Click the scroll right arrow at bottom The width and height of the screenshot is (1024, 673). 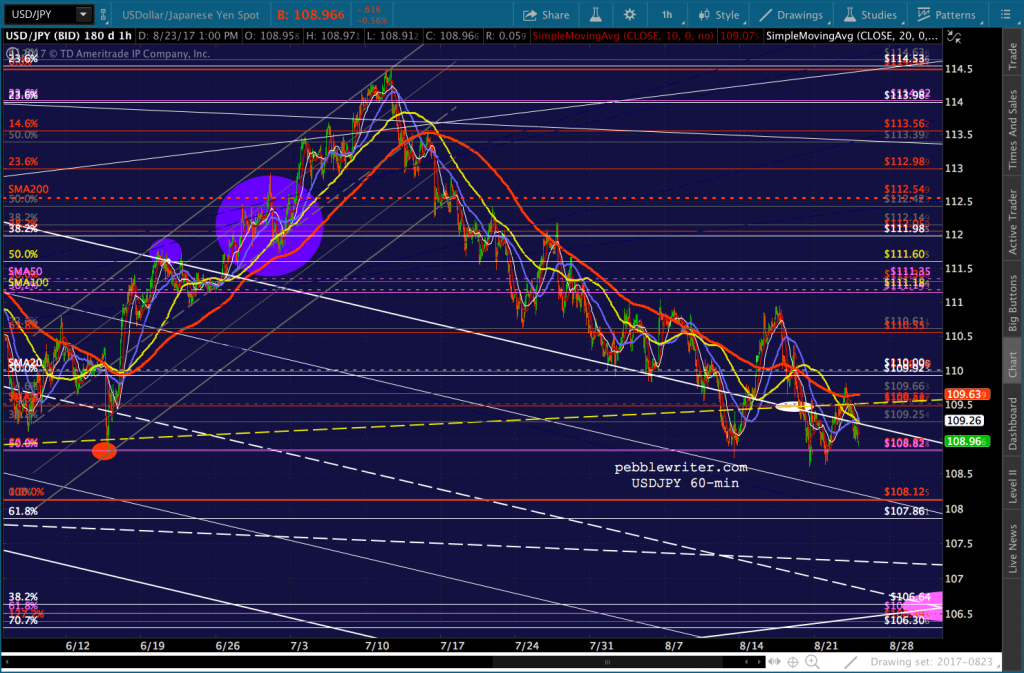760,662
